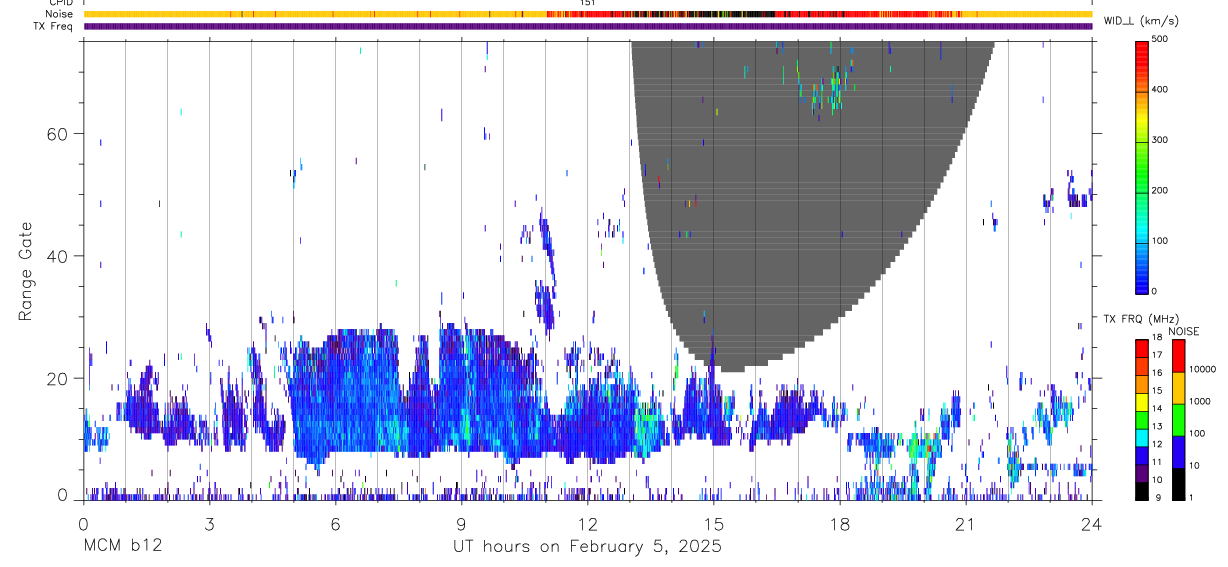Screen dimensions: 1228x567
Task: Click the "UT hours on February 5, 2025" title
Action: pos(587,547)
